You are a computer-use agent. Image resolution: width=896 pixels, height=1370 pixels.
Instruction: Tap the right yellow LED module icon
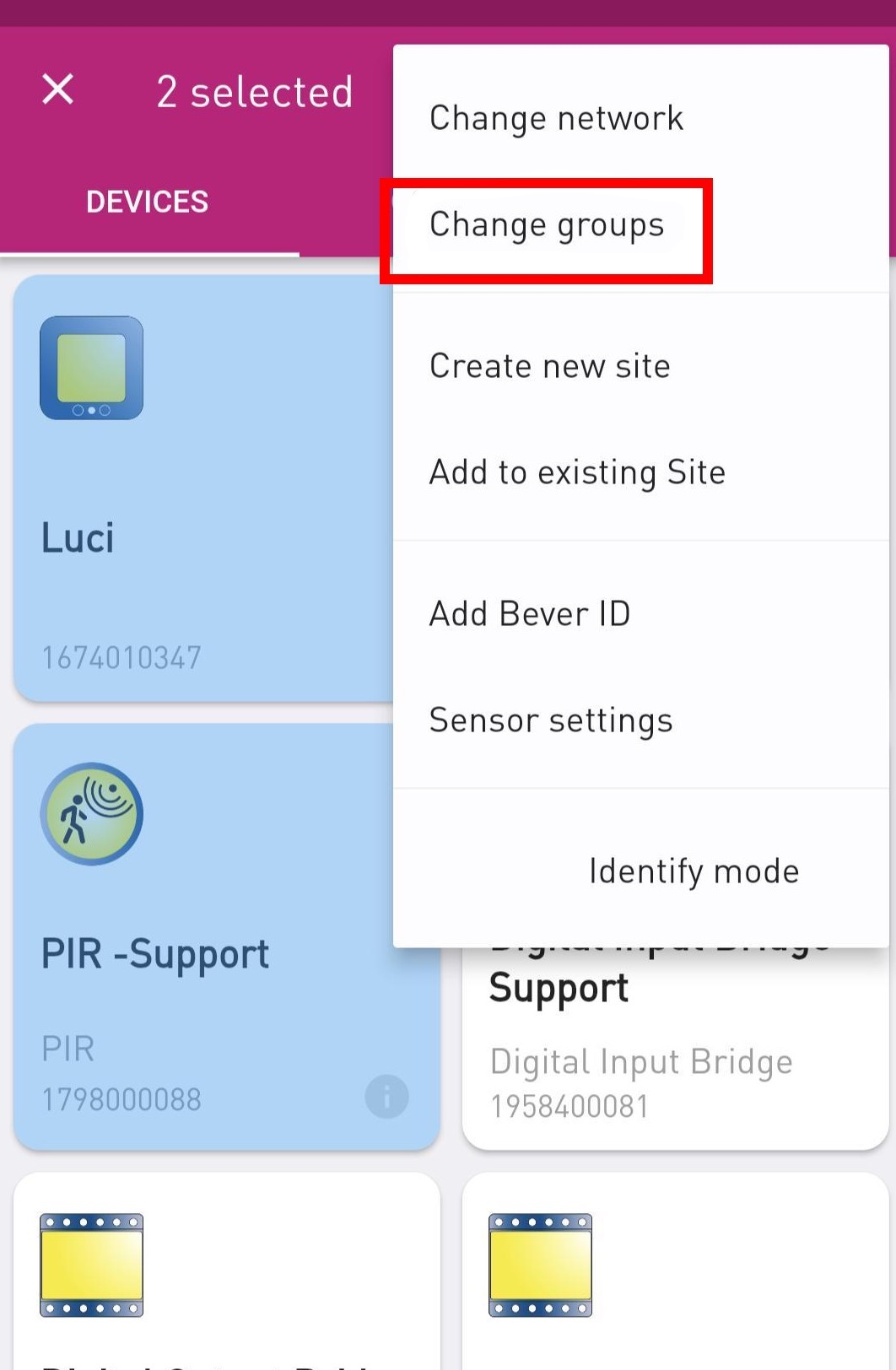[540, 1265]
